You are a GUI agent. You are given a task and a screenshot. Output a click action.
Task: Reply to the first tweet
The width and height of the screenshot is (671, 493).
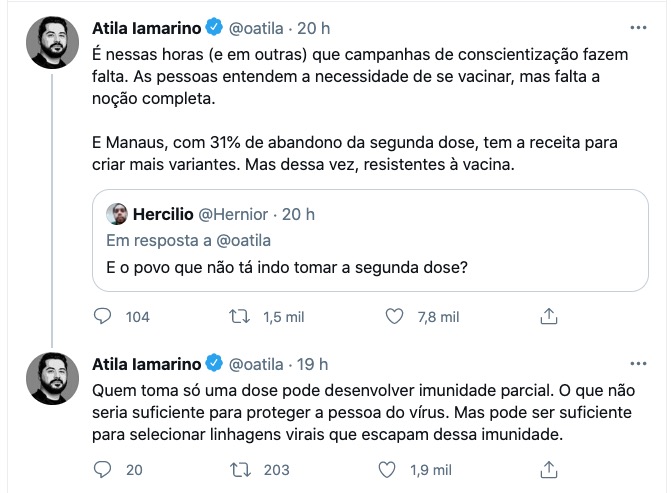point(103,317)
